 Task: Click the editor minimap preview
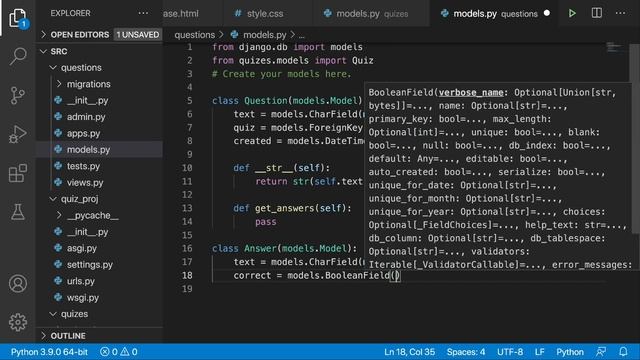tap(614, 47)
